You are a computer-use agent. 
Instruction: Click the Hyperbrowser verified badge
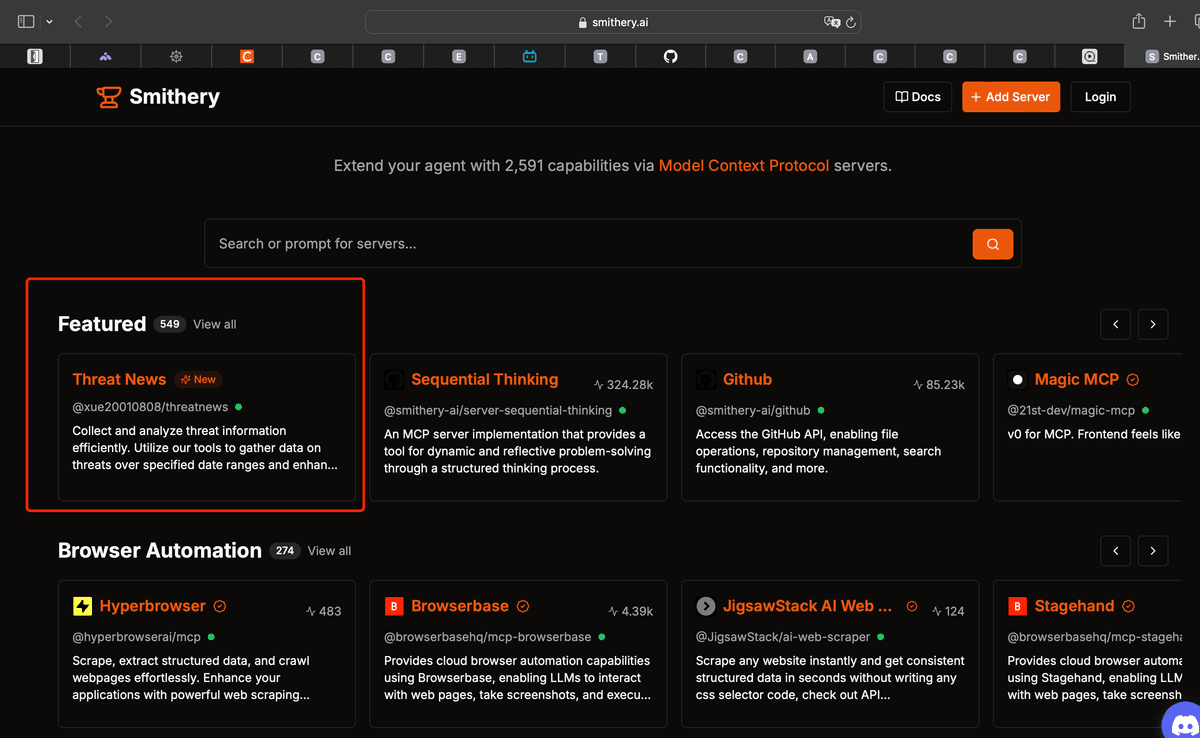tap(220, 606)
